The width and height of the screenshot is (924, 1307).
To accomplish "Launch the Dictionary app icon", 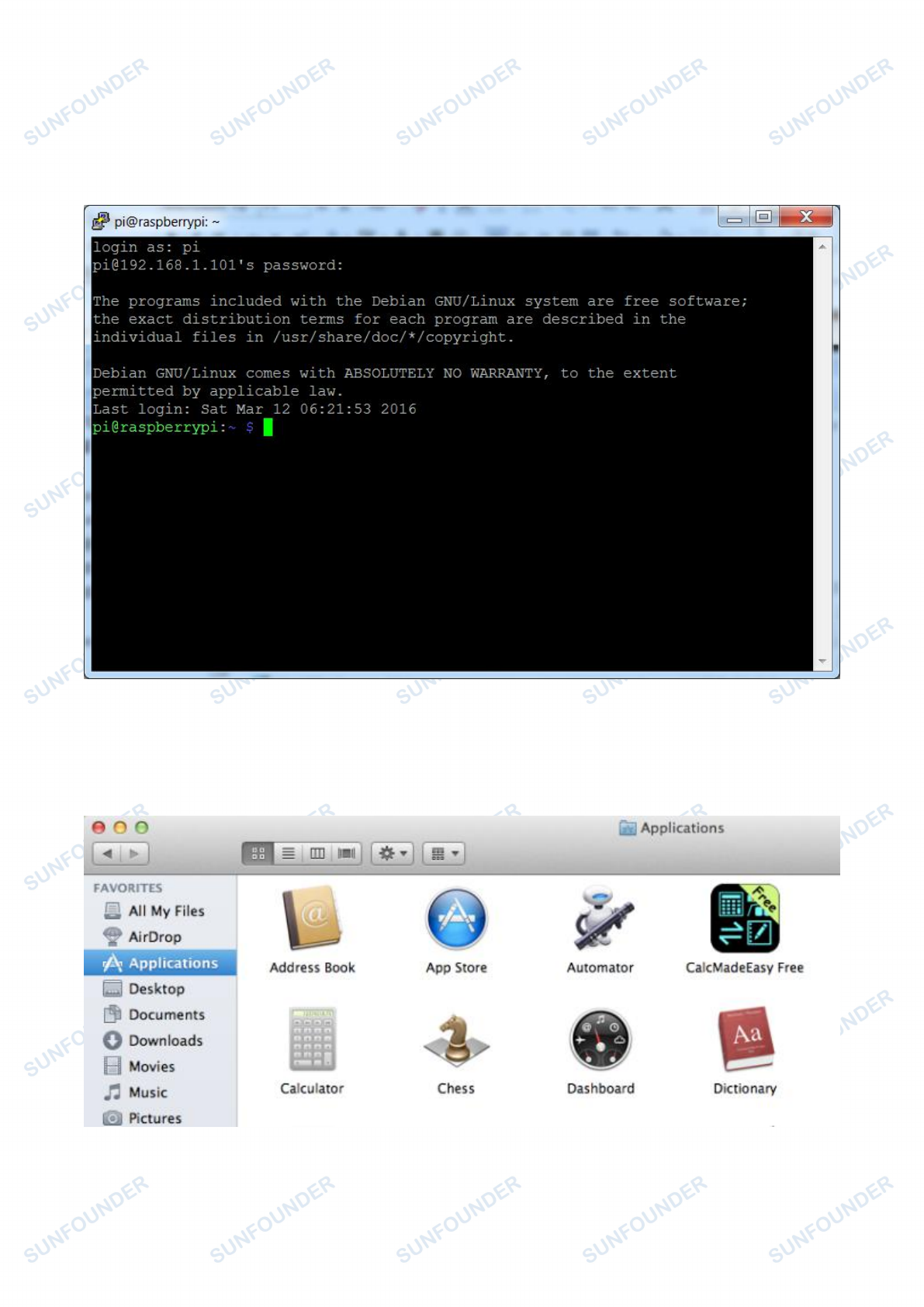I will pyautogui.click(x=745, y=1040).
